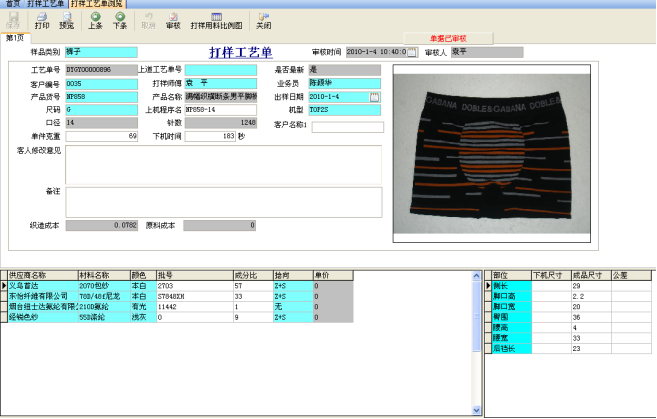Viewport: 657px width, 419px height.
Task: Open 预览 print preview from toolbar
Action: [x=66, y=21]
